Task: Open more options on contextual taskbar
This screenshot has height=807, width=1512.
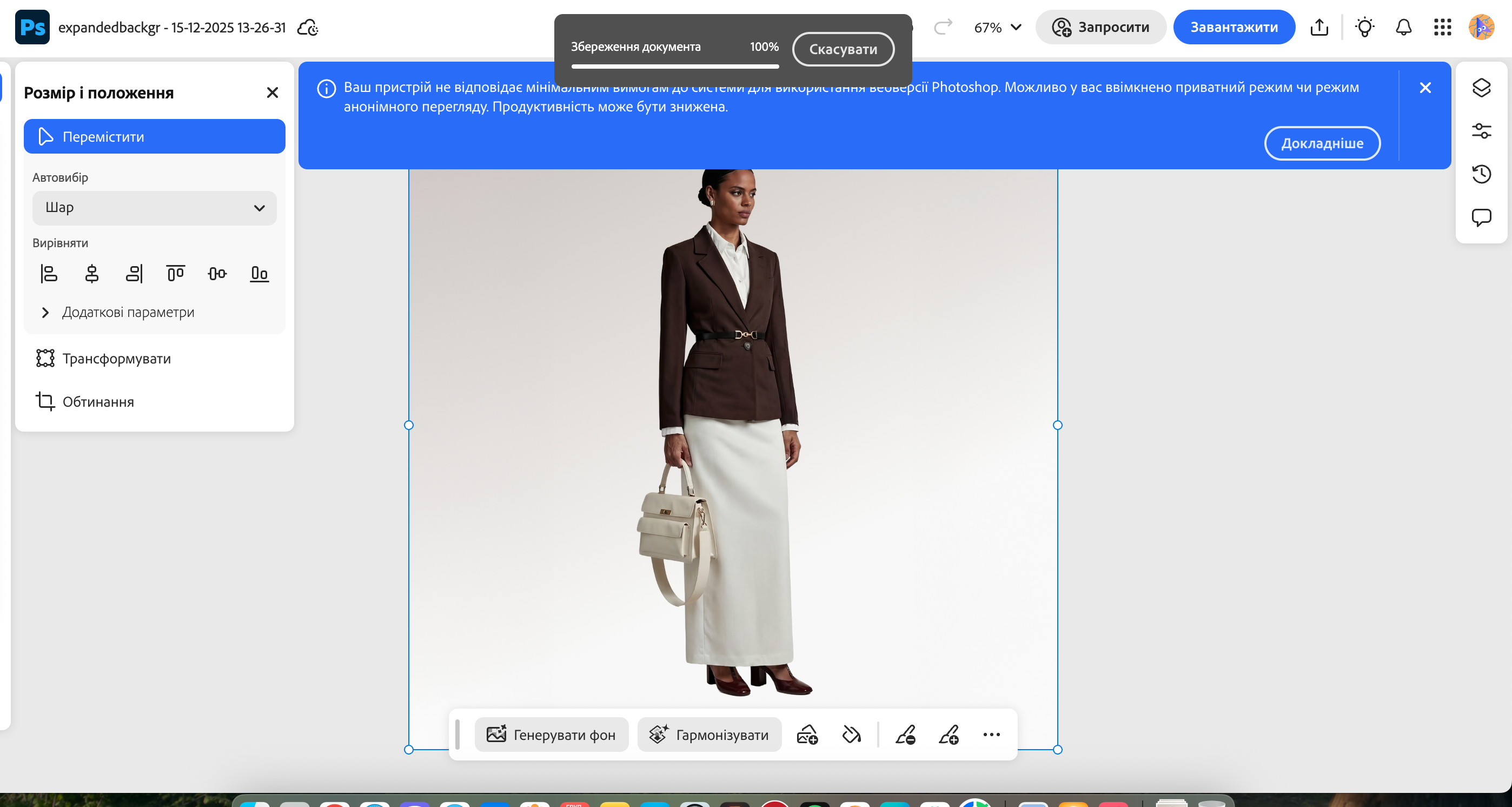Action: click(x=991, y=735)
